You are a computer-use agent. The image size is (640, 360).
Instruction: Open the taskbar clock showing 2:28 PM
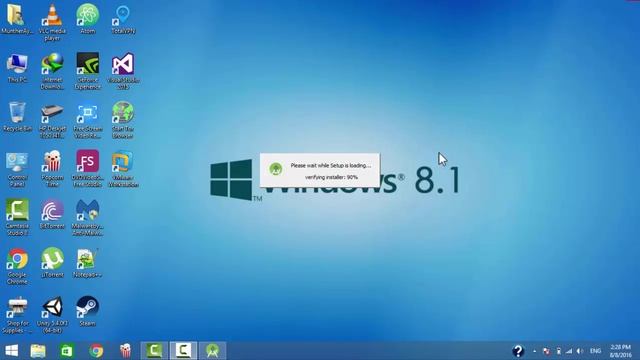620,351
